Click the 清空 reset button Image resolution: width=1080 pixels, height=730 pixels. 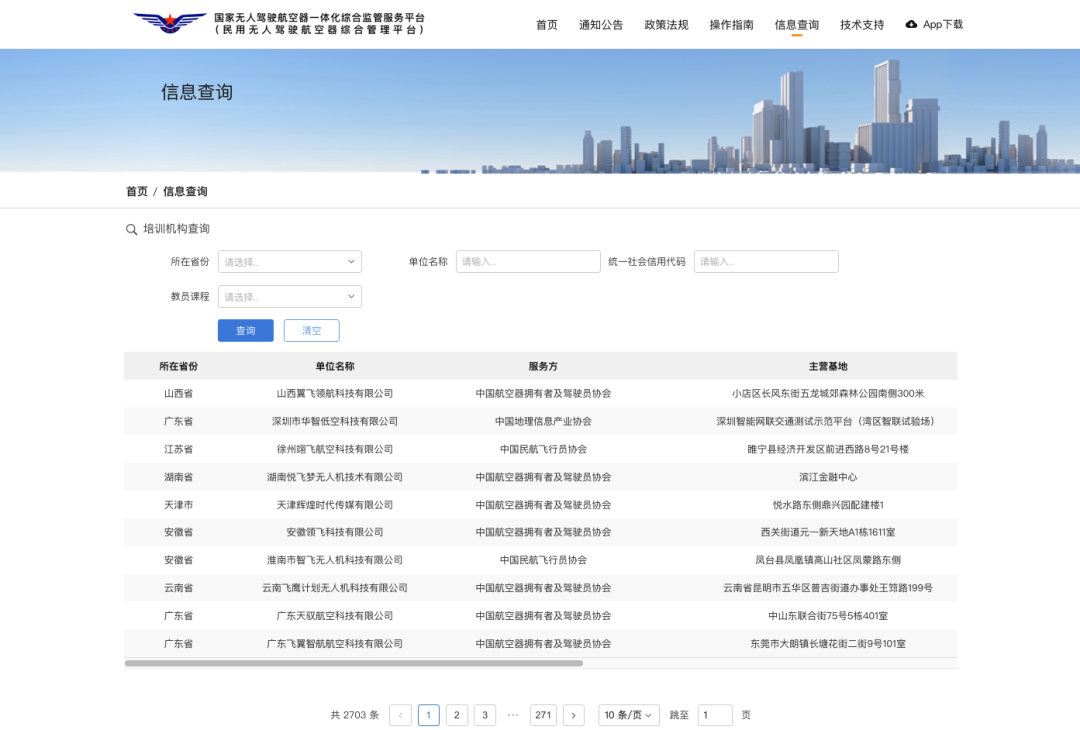(x=311, y=331)
